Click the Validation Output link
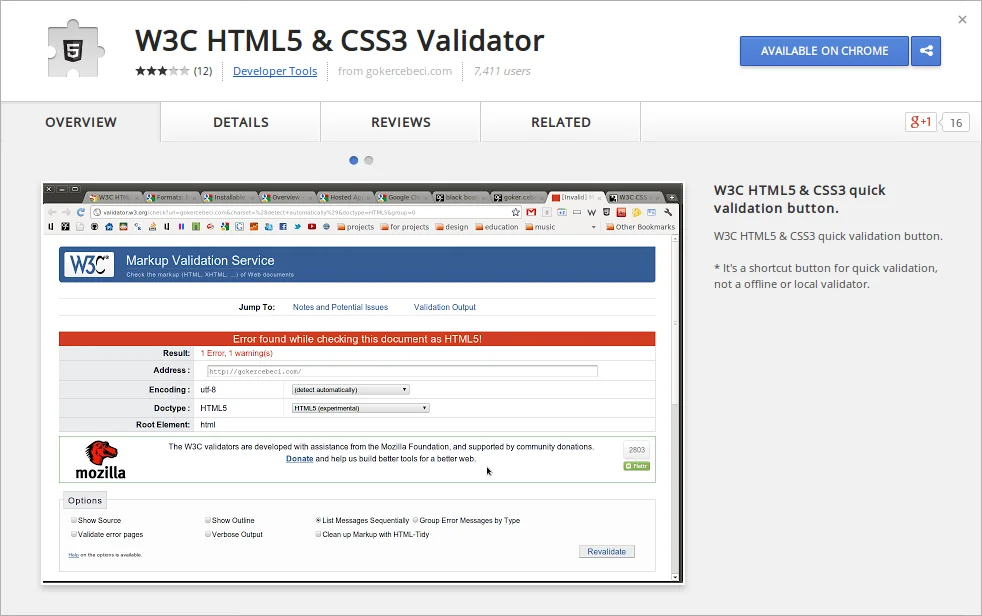Screen dimensions: 982x616 click(x=445, y=307)
